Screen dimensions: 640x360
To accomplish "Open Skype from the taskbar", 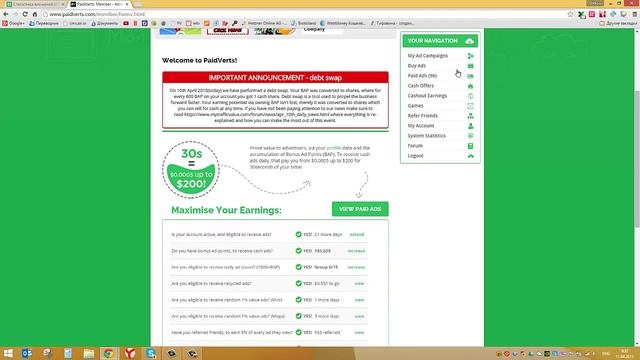I will 151,353.
